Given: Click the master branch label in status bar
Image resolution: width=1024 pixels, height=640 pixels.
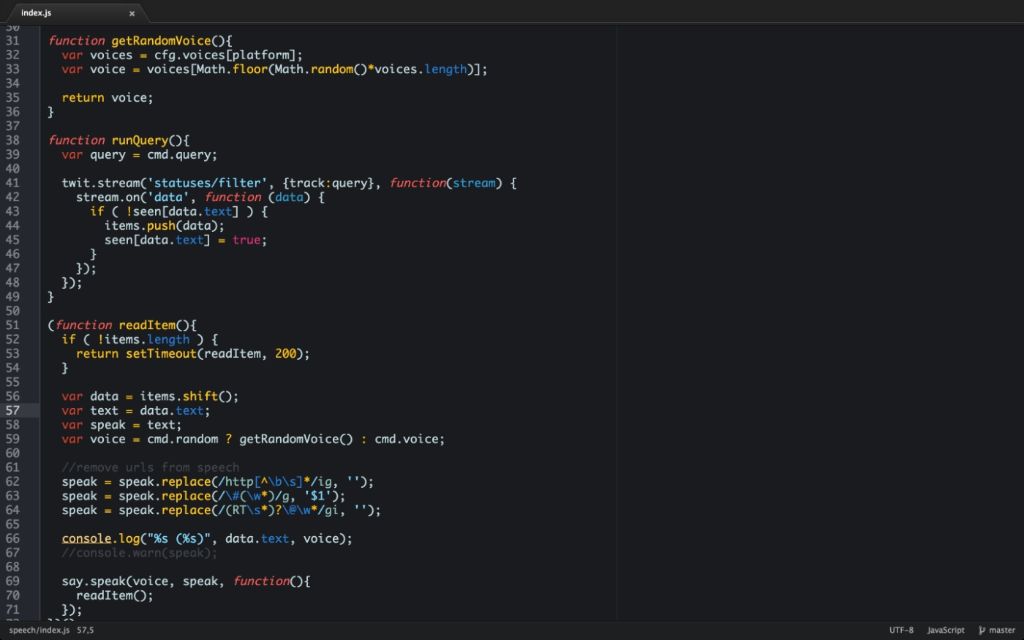Looking at the screenshot, I should (1002, 630).
